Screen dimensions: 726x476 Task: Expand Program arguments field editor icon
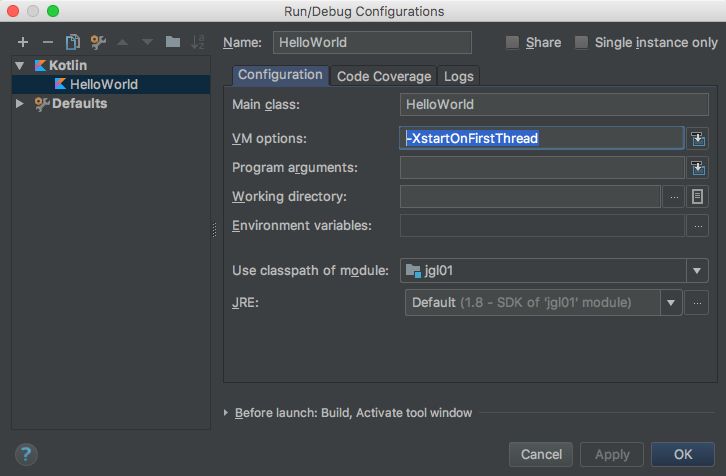click(x=698, y=168)
